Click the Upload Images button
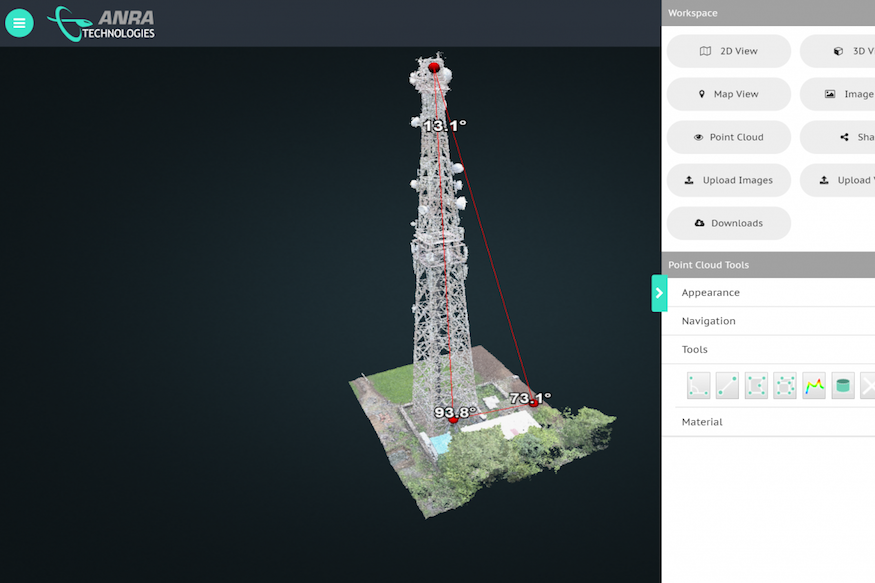 pos(728,180)
